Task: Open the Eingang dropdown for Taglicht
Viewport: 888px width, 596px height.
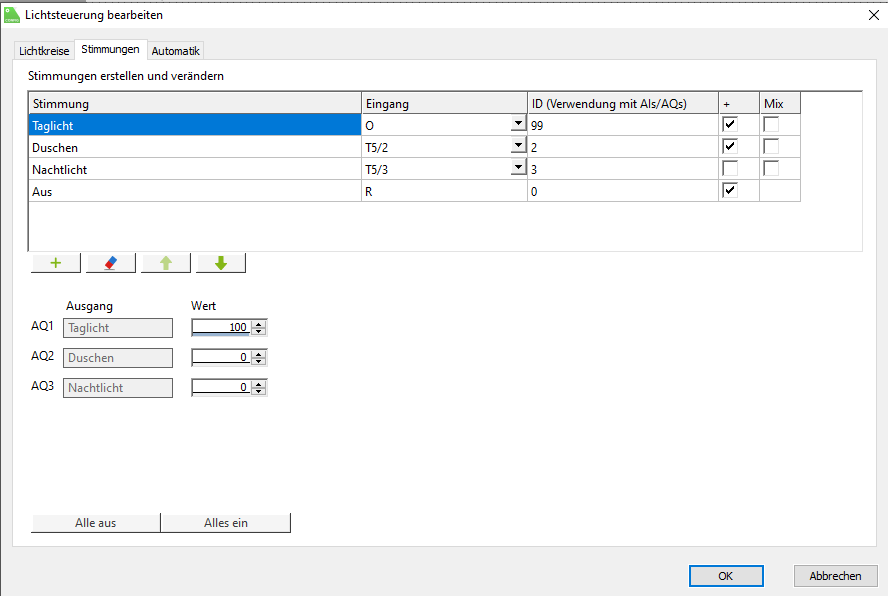Action: (518, 124)
